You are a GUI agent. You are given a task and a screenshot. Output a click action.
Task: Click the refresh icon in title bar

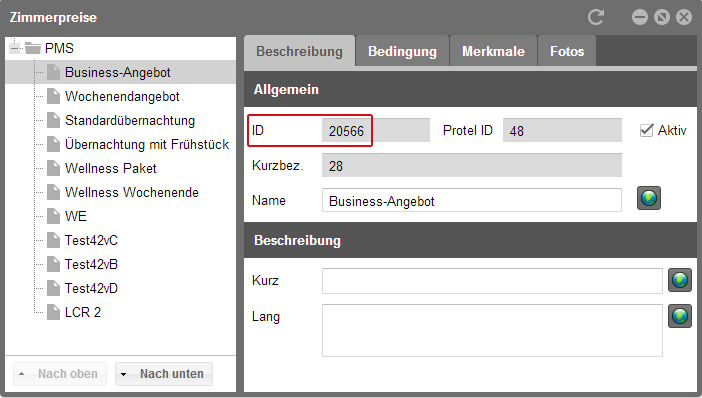(596, 17)
